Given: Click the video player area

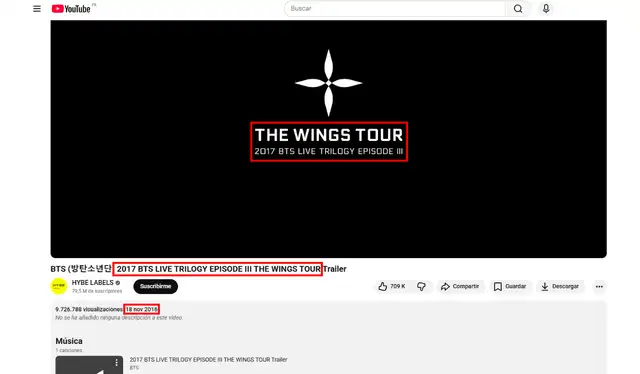Looking at the screenshot, I should [329, 139].
